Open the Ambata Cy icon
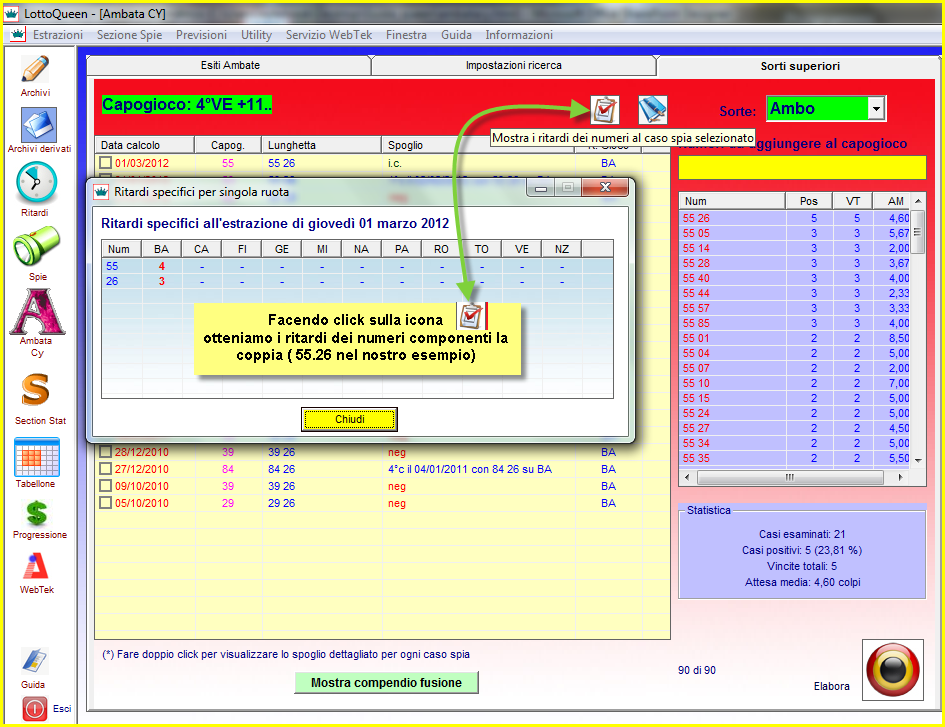The width and height of the screenshot is (945, 727). click(37, 312)
